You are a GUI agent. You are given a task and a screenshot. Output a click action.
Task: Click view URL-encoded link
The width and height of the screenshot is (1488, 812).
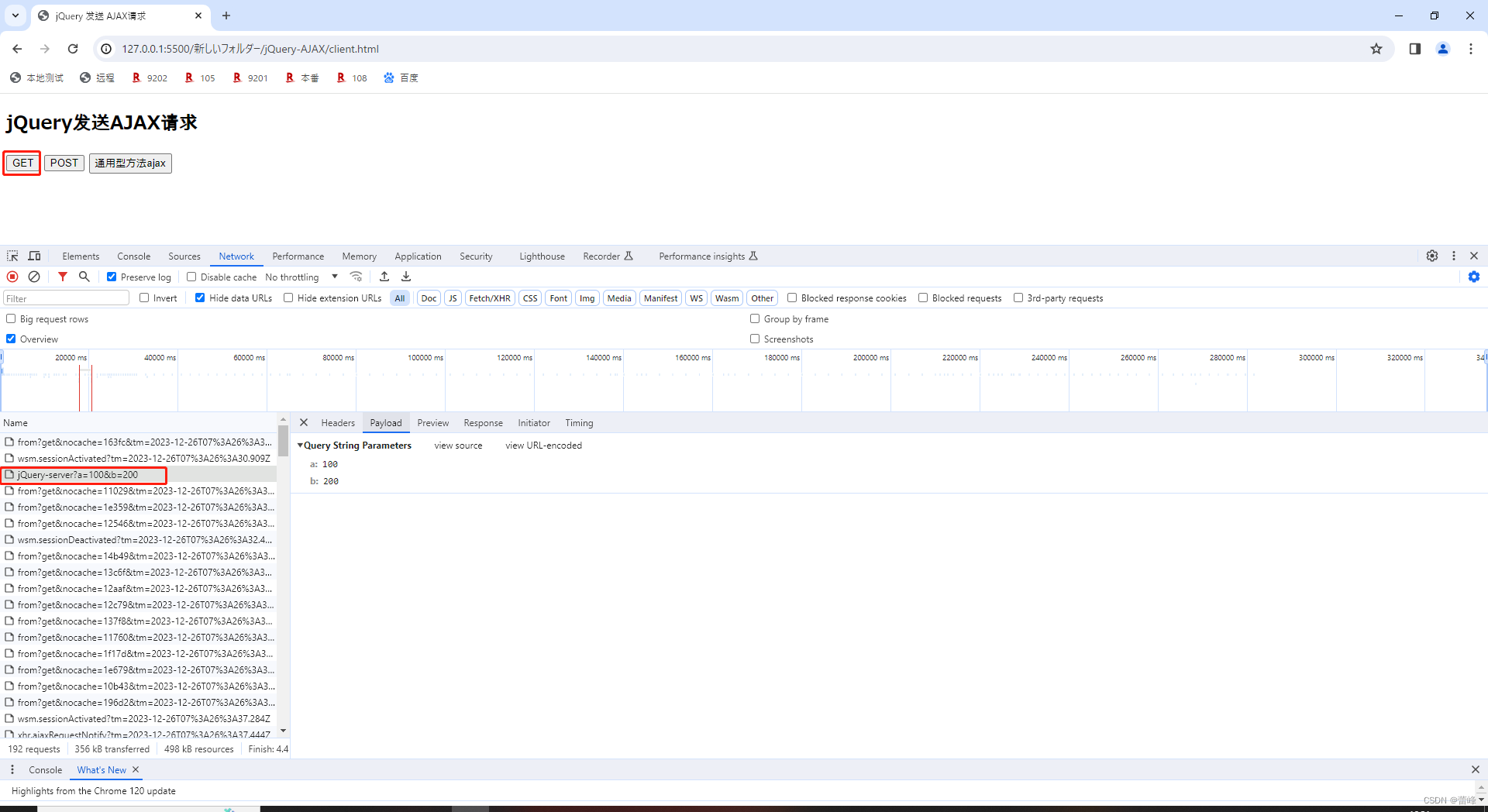tap(543, 446)
